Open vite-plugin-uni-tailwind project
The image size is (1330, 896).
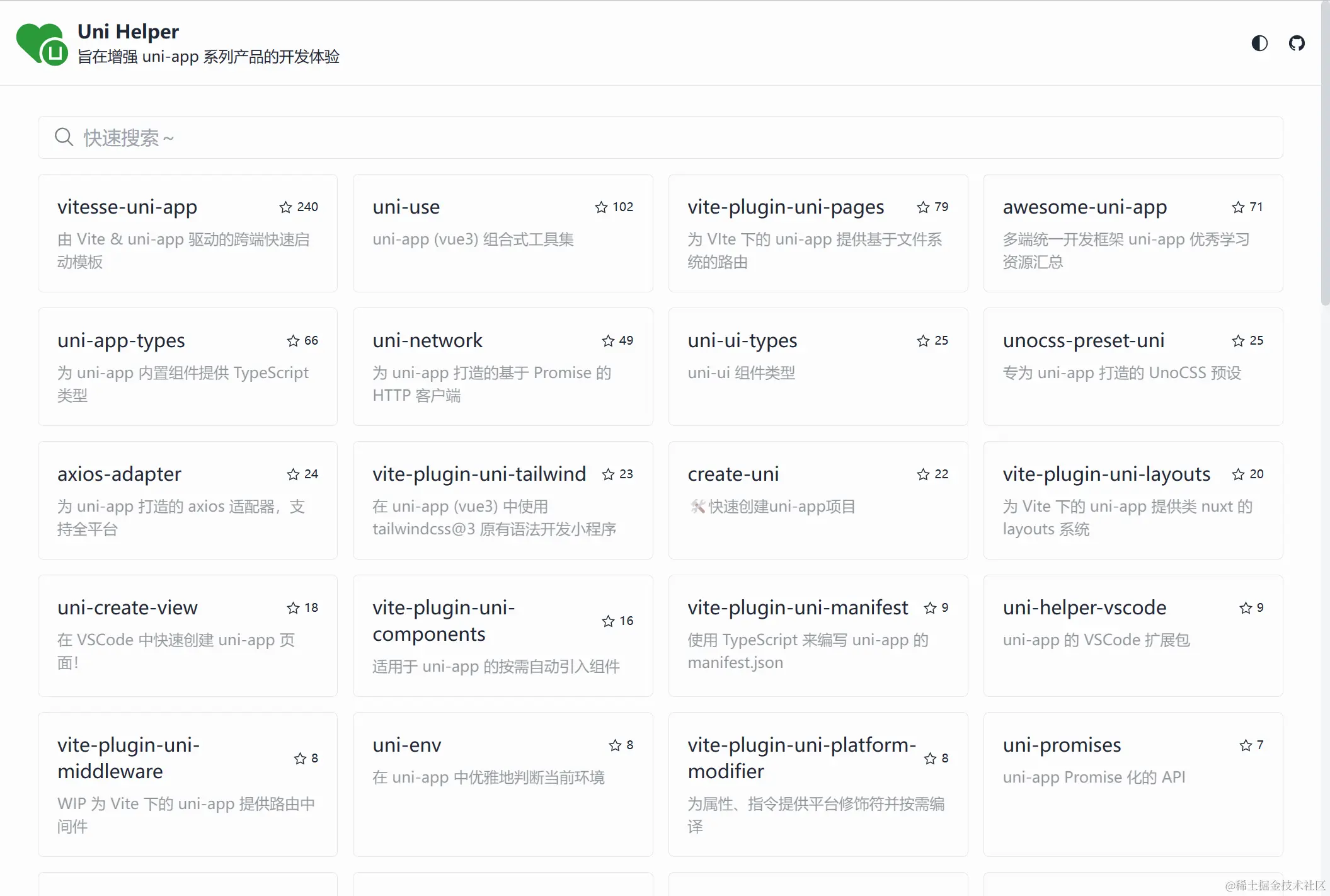click(x=479, y=474)
